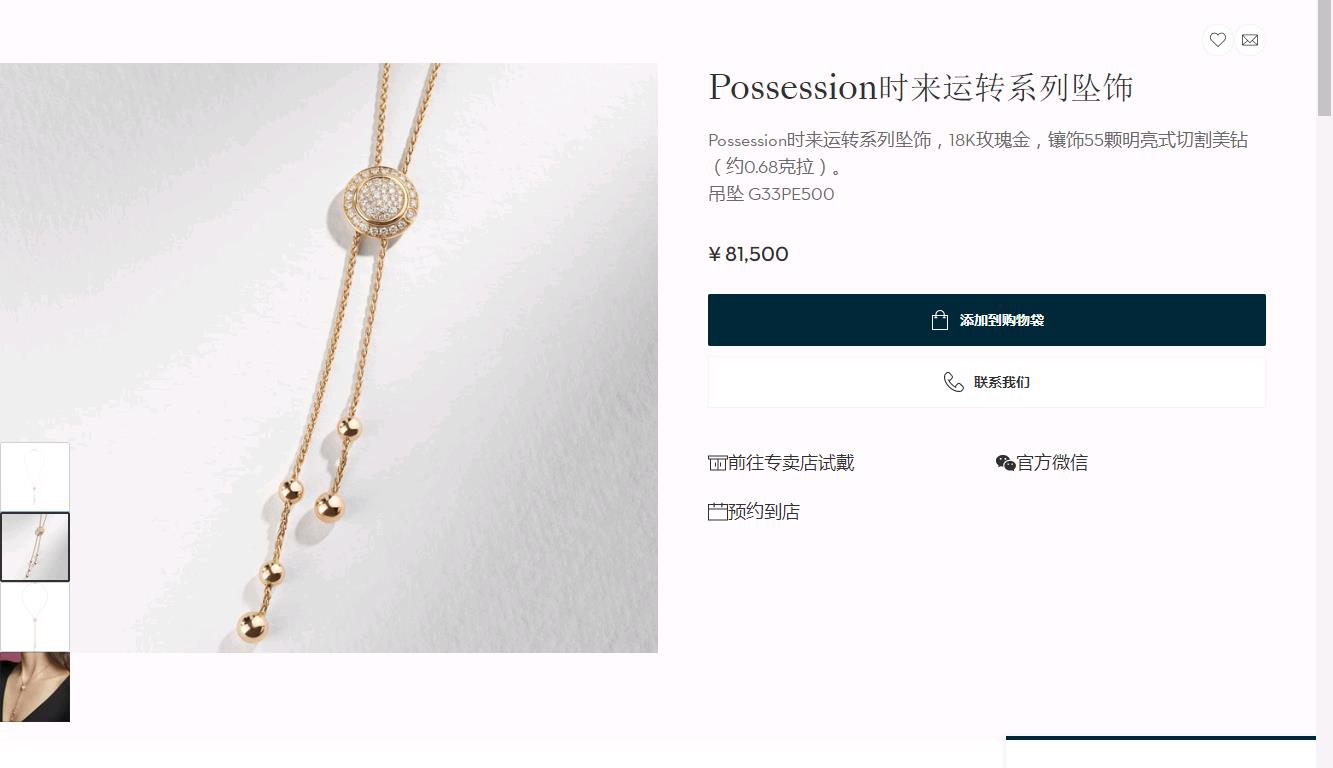The width and height of the screenshot is (1333, 768).
Task: Click the phone icon beside 联系我们
Action: 954,382
